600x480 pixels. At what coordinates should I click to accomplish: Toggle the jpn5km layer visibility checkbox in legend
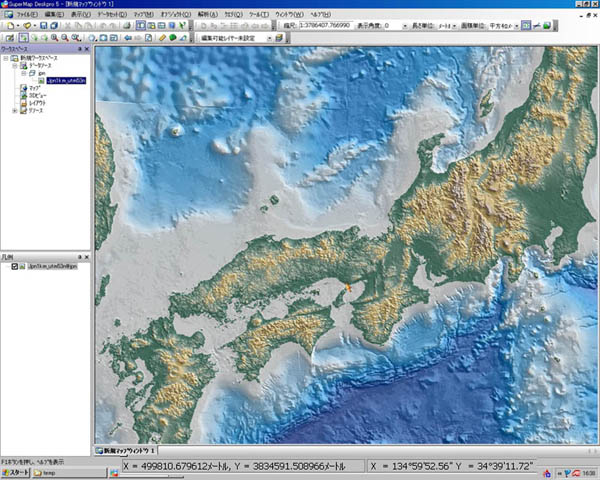(16, 266)
